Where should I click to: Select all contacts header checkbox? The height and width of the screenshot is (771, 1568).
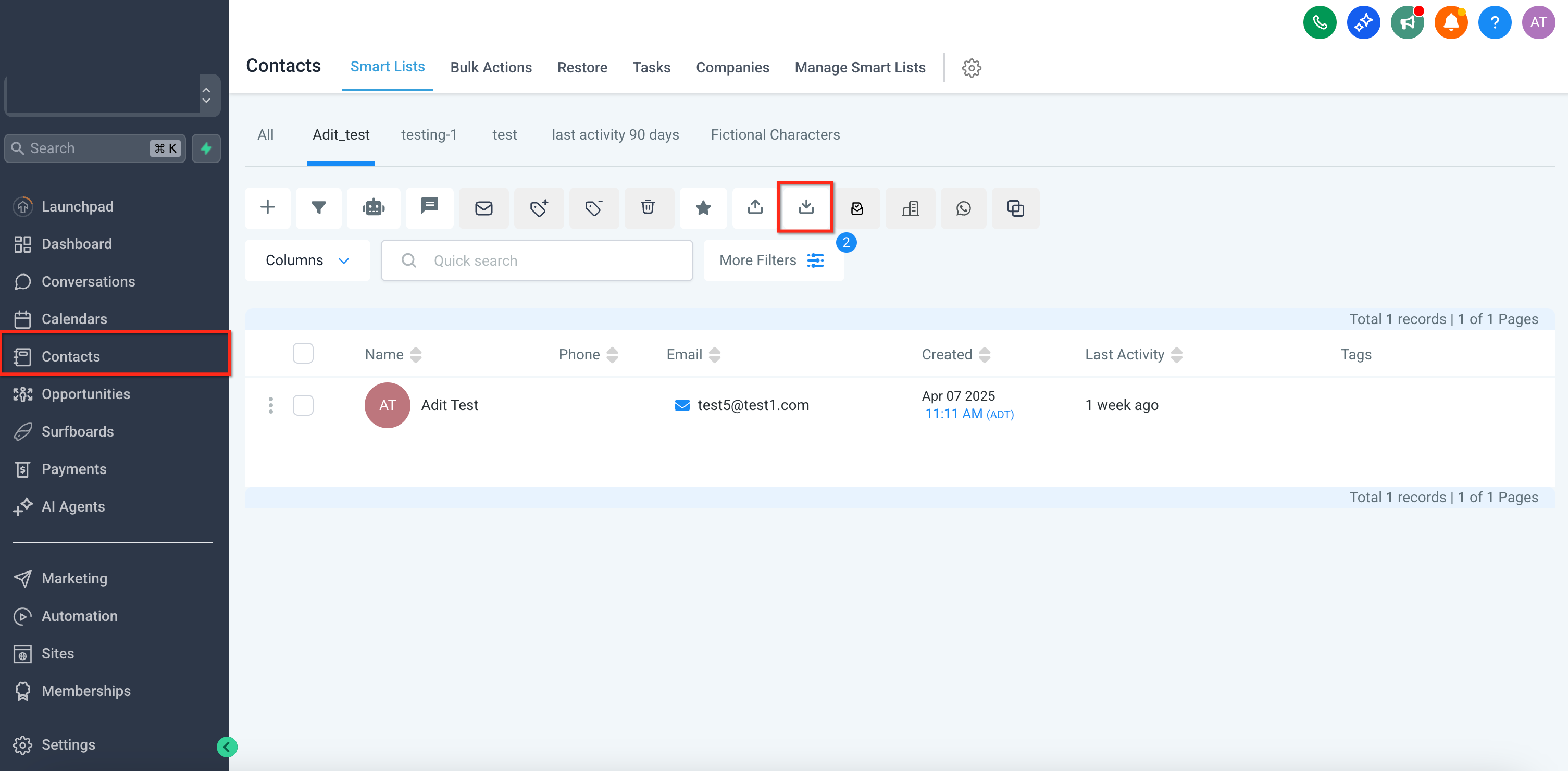(x=303, y=354)
